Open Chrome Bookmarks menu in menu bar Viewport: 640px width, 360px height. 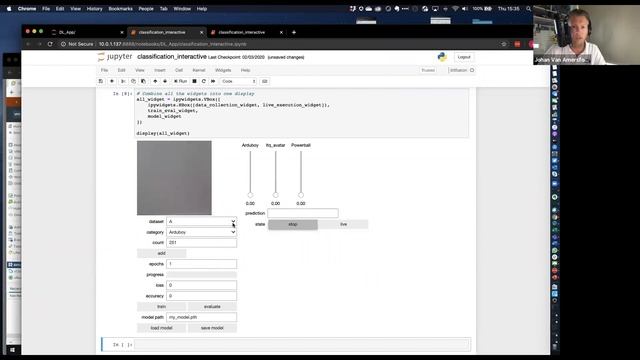[x=120, y=9]
